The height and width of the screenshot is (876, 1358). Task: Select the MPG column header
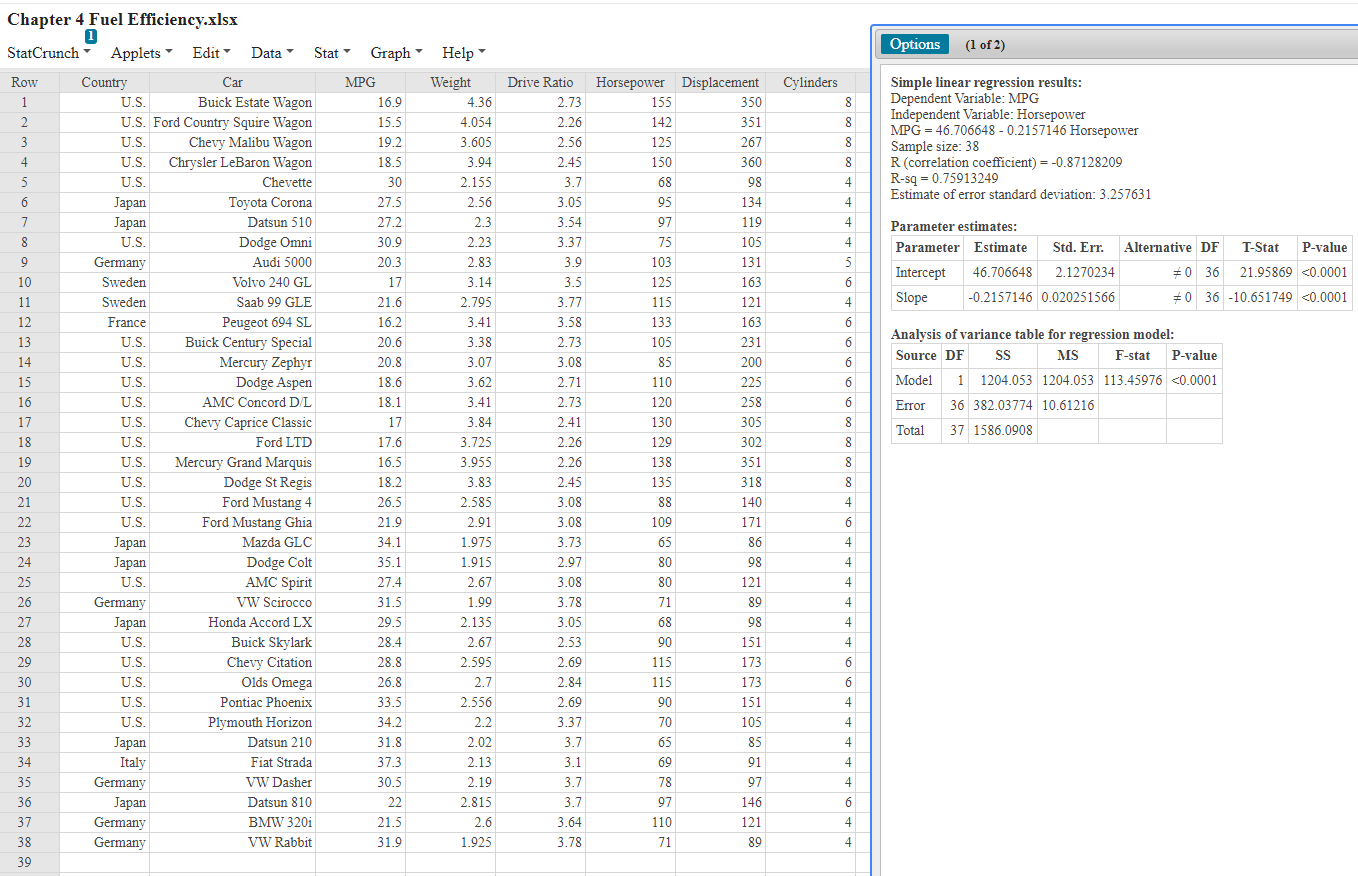[x=360, y=82]
